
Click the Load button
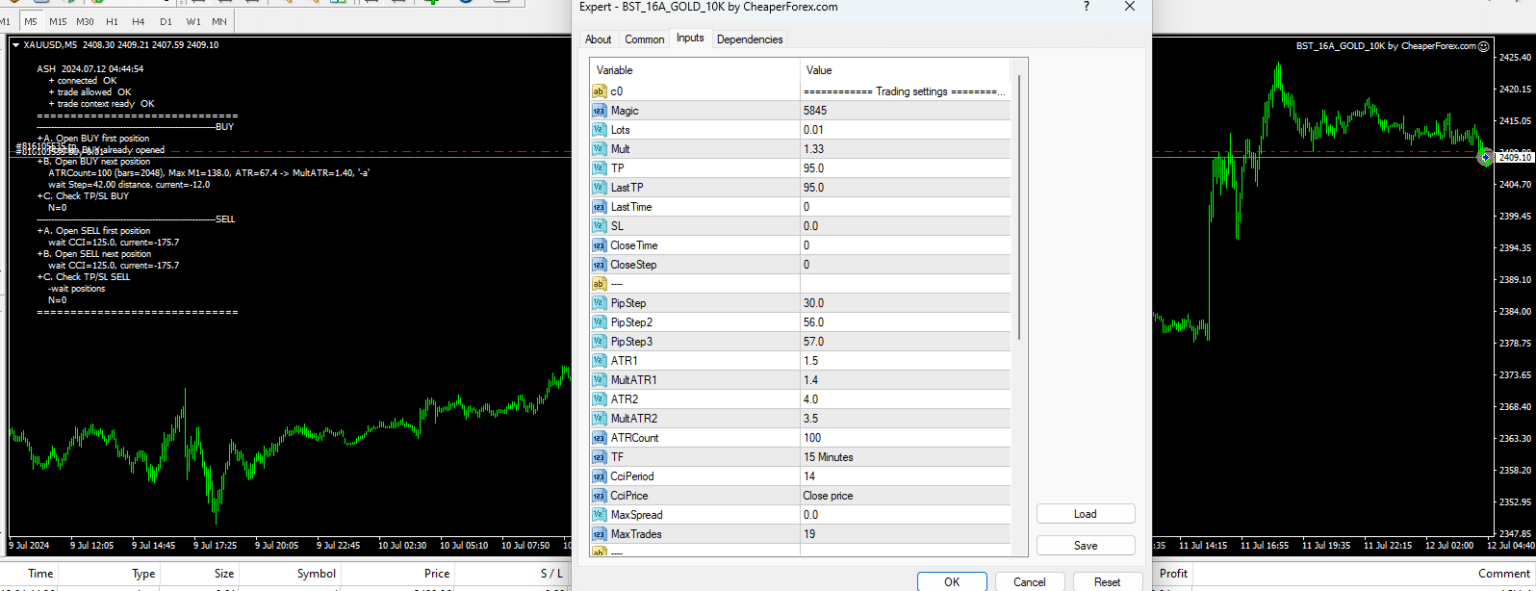pos(1085,514)
